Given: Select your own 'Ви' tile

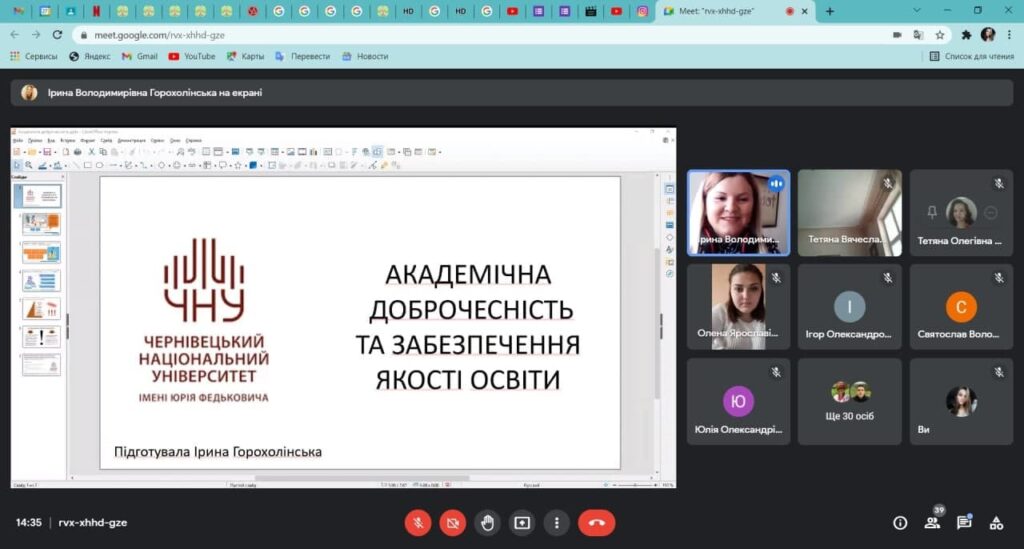Looking at the screenshot, I should click(961, 401).
